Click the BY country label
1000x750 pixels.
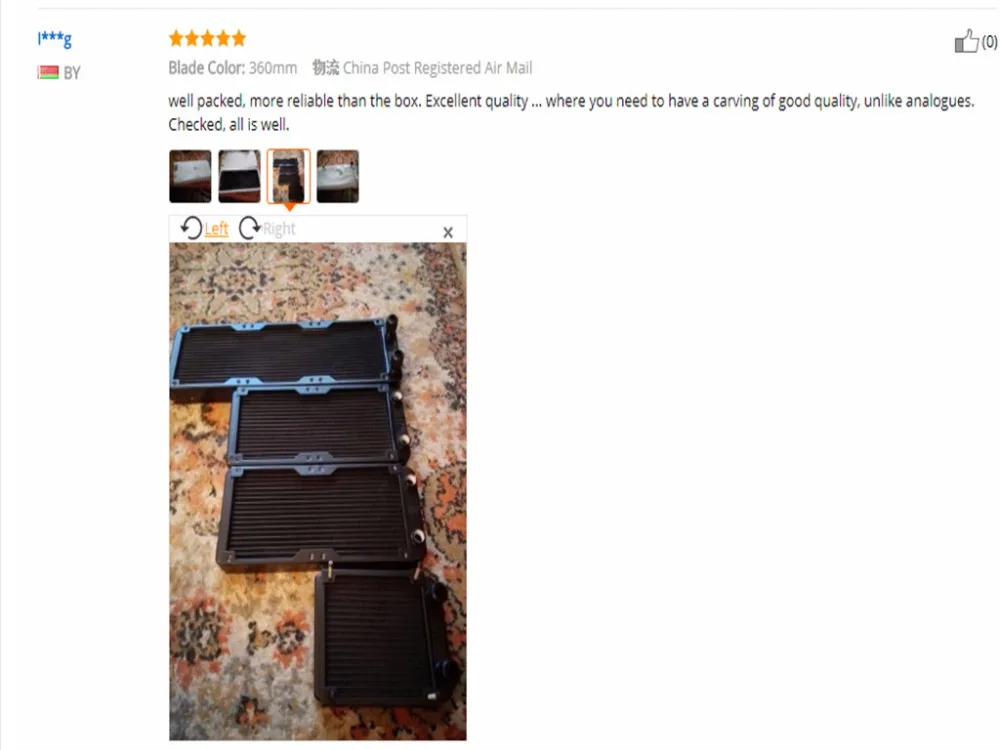click(71, 73)
